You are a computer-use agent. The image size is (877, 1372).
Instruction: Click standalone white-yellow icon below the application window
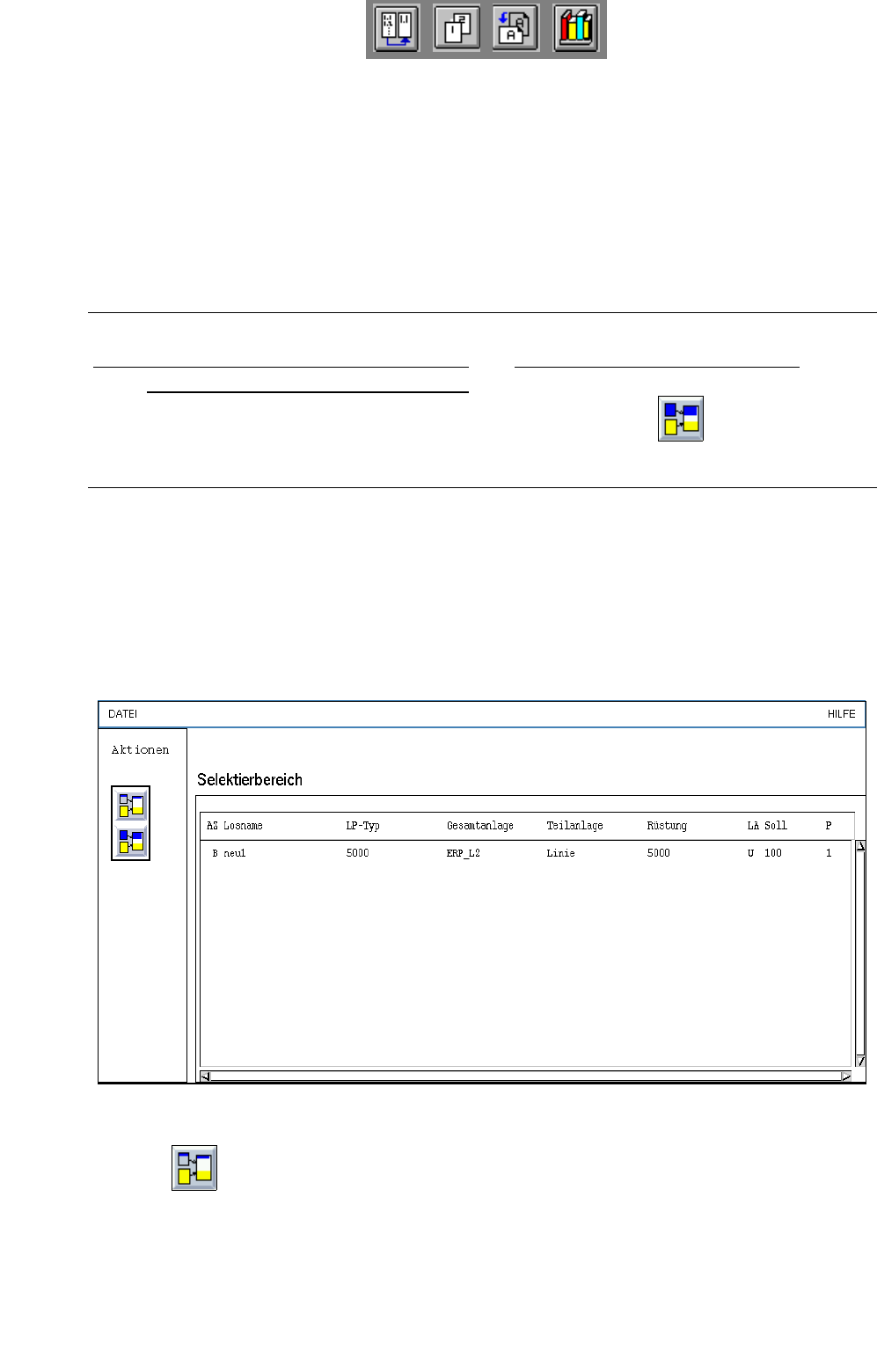click(194, 1168)
